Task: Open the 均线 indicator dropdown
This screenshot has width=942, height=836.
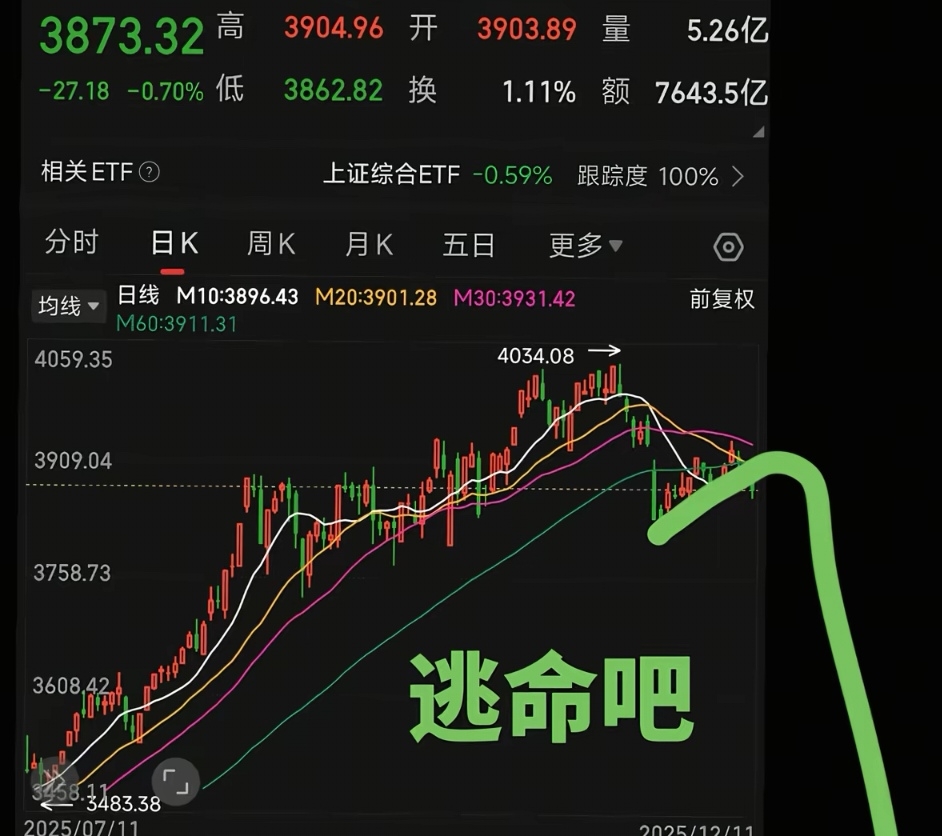Action: point(68,306)
